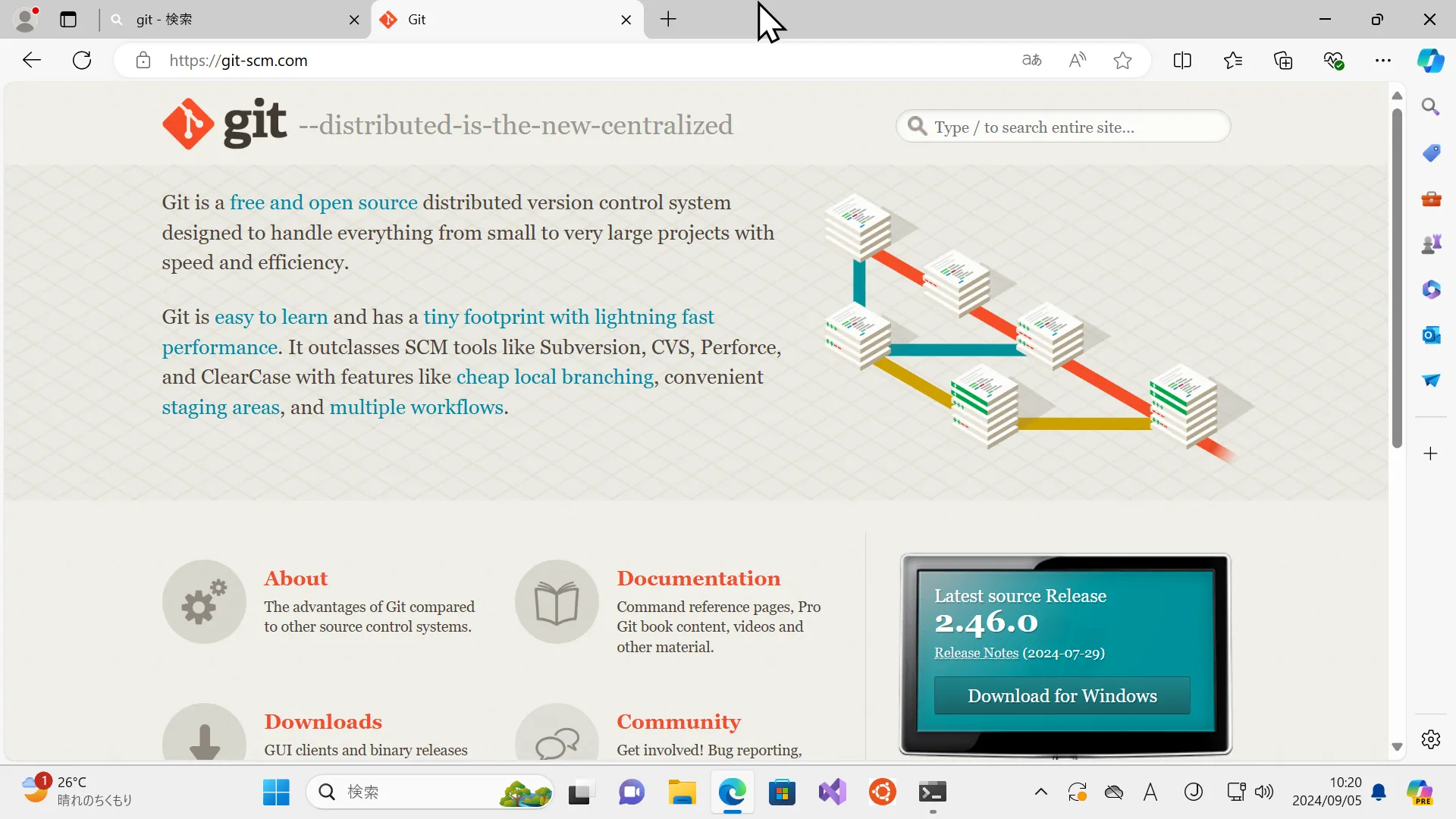Open split screen view

coord(1182,61)
